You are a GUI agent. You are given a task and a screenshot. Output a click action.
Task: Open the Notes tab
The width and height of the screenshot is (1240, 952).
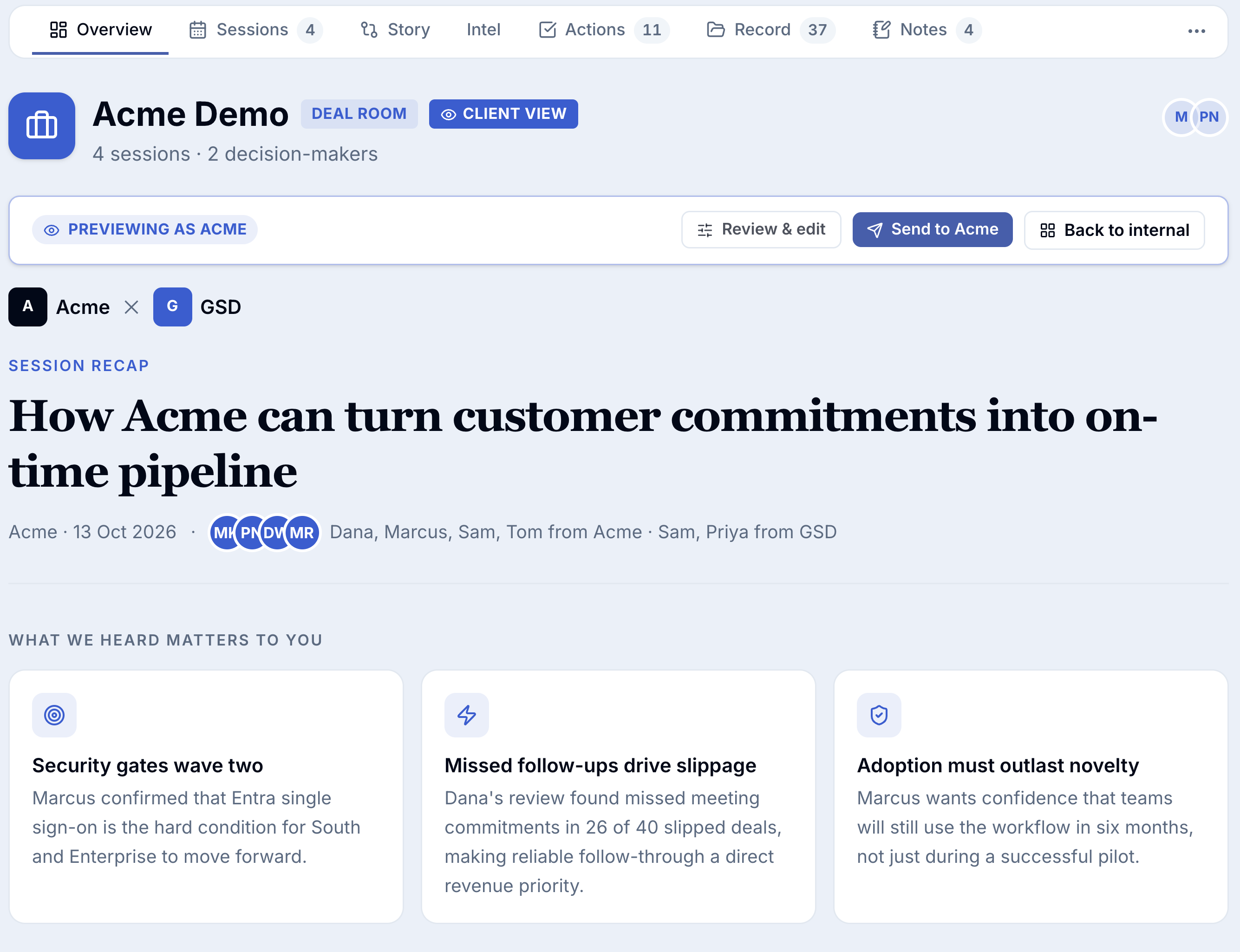[x=927, y=29]
